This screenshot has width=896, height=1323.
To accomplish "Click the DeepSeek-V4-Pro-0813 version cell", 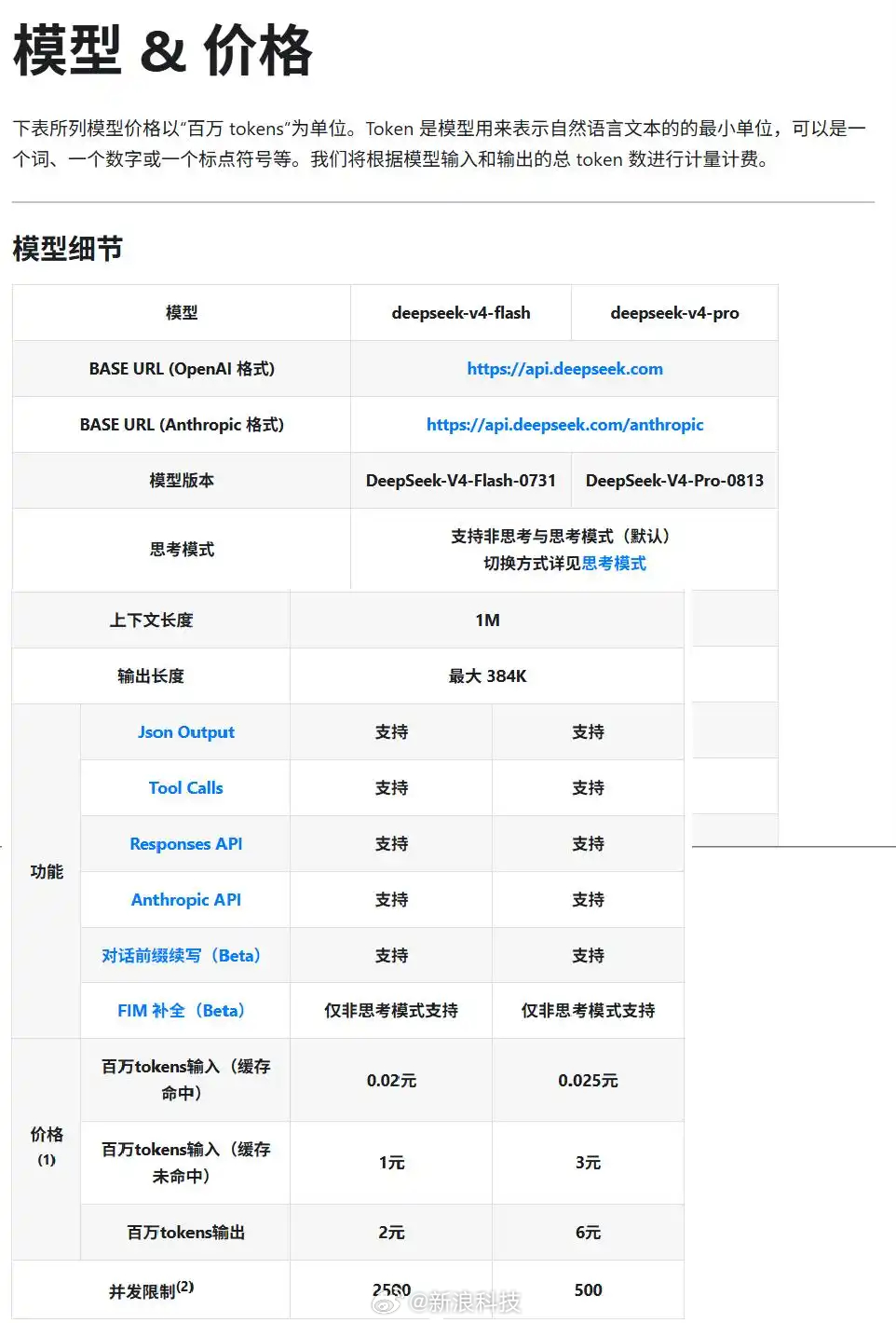I will pyautogui.click(x=674, y=481).
